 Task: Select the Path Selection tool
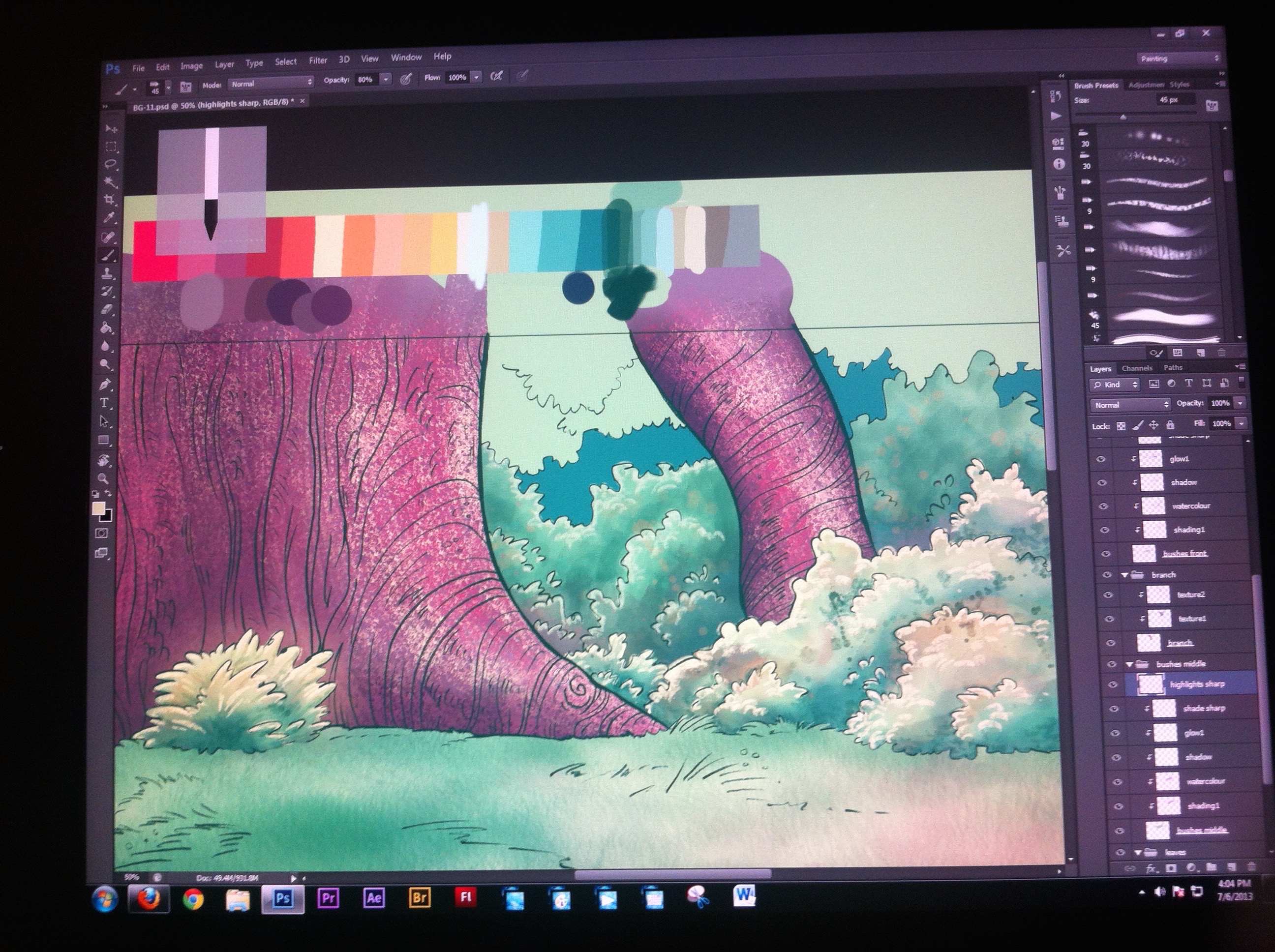[104, 420]
